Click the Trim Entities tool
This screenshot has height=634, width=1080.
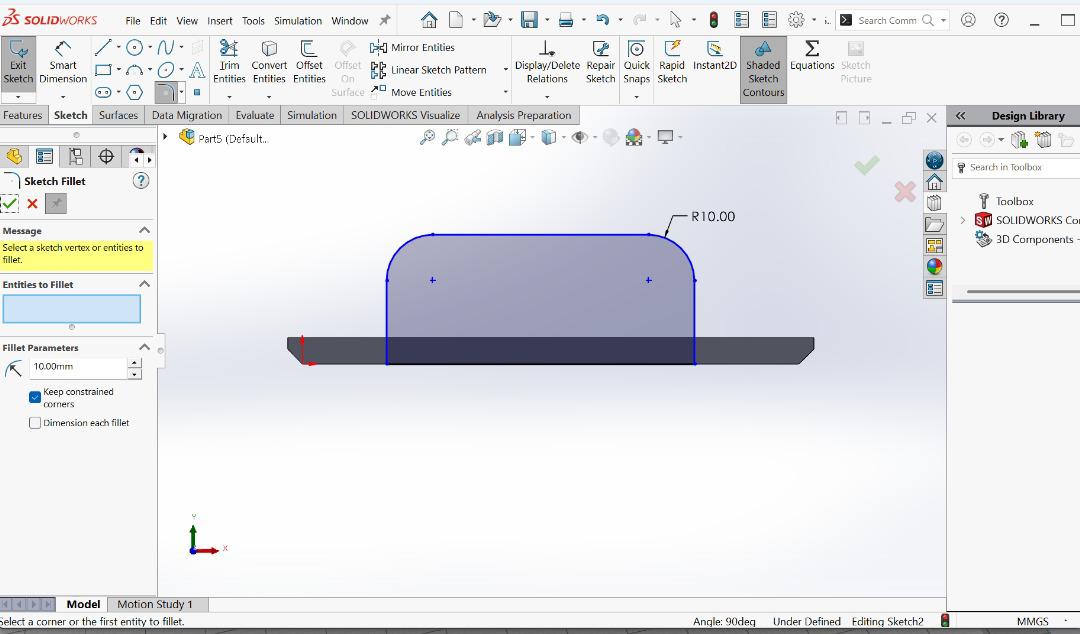tap(229, 62)
